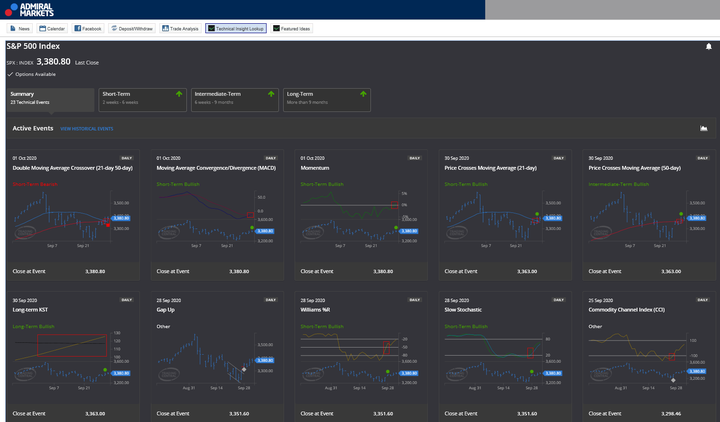Switch to the Intermediate-Term tab
720x422 pixels.
pos(233,99)
